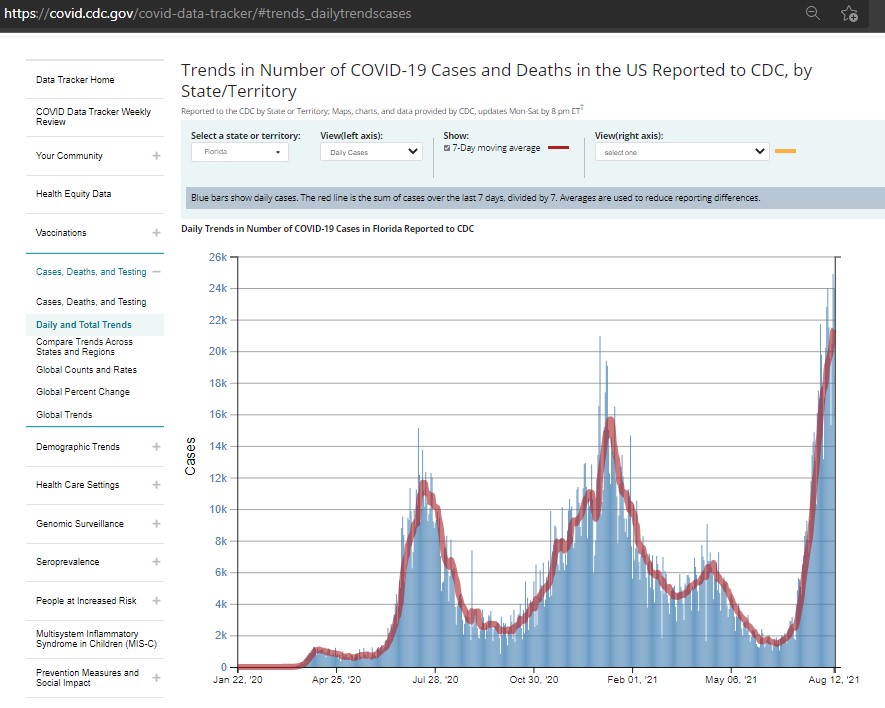Screen dimensions: 885x708
Task: Select Health Equity Data in sidebar
Action: (x=74, y=194)
